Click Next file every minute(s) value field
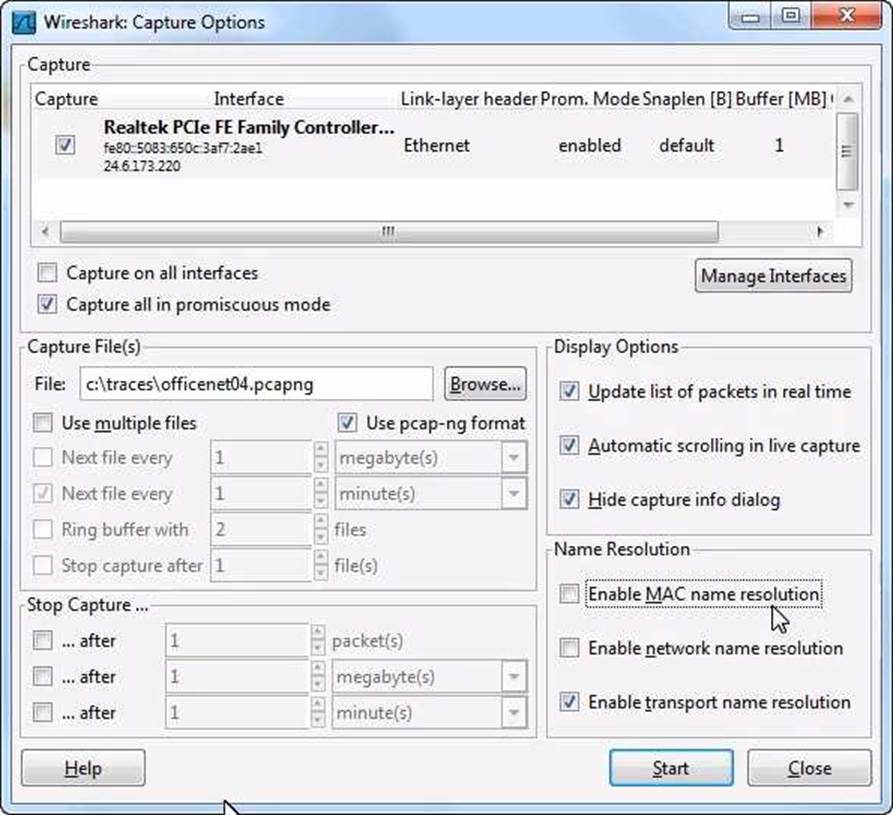The width and height of the screenshot is (893, 815). click(261, 493)
